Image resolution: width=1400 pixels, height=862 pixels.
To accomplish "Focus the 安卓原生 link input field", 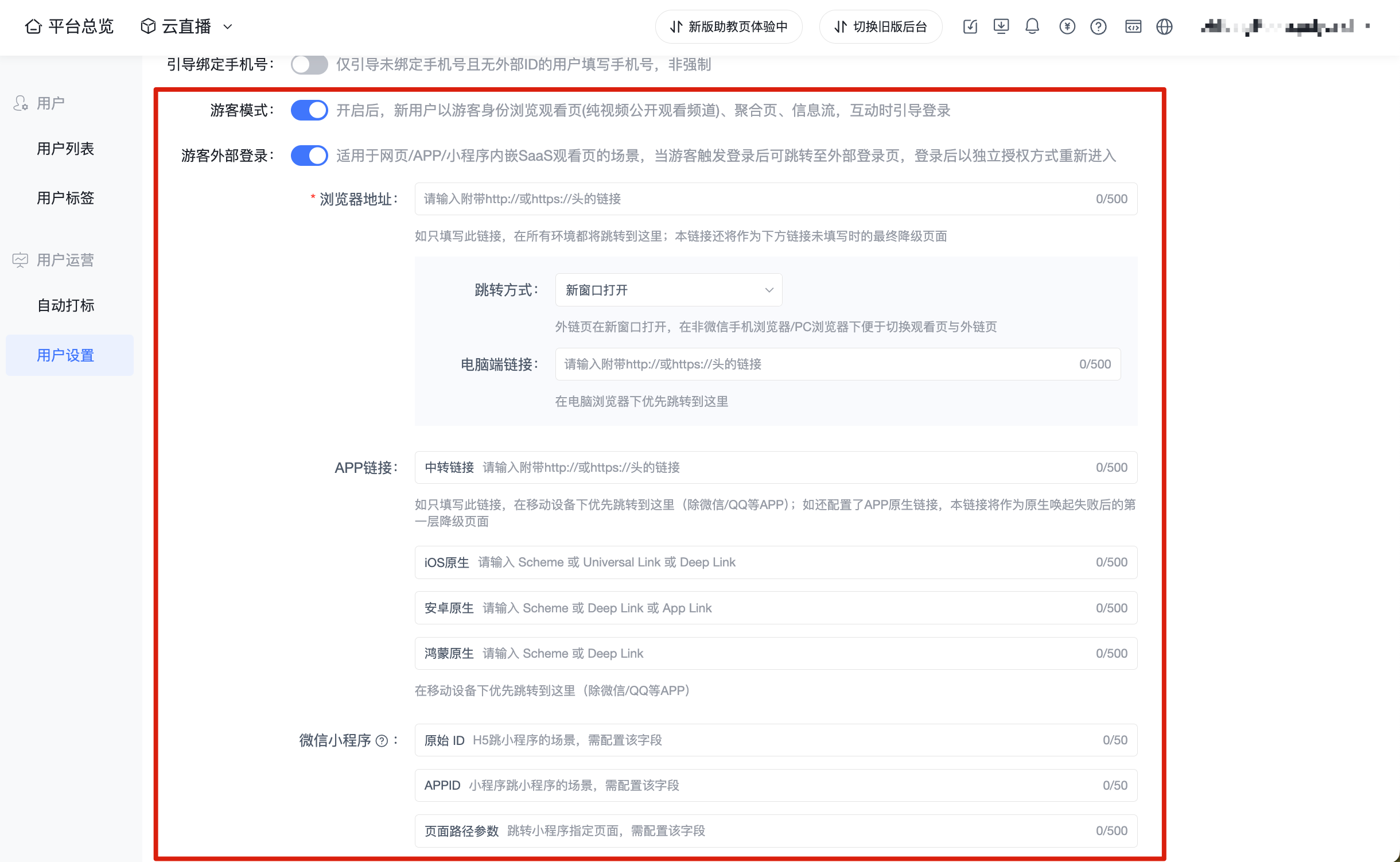I will pos(776,608).
